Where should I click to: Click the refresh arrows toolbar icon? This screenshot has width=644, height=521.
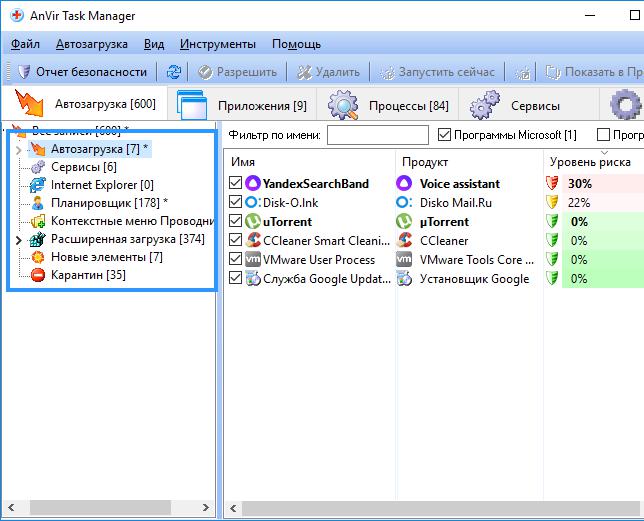coord(174,72)
